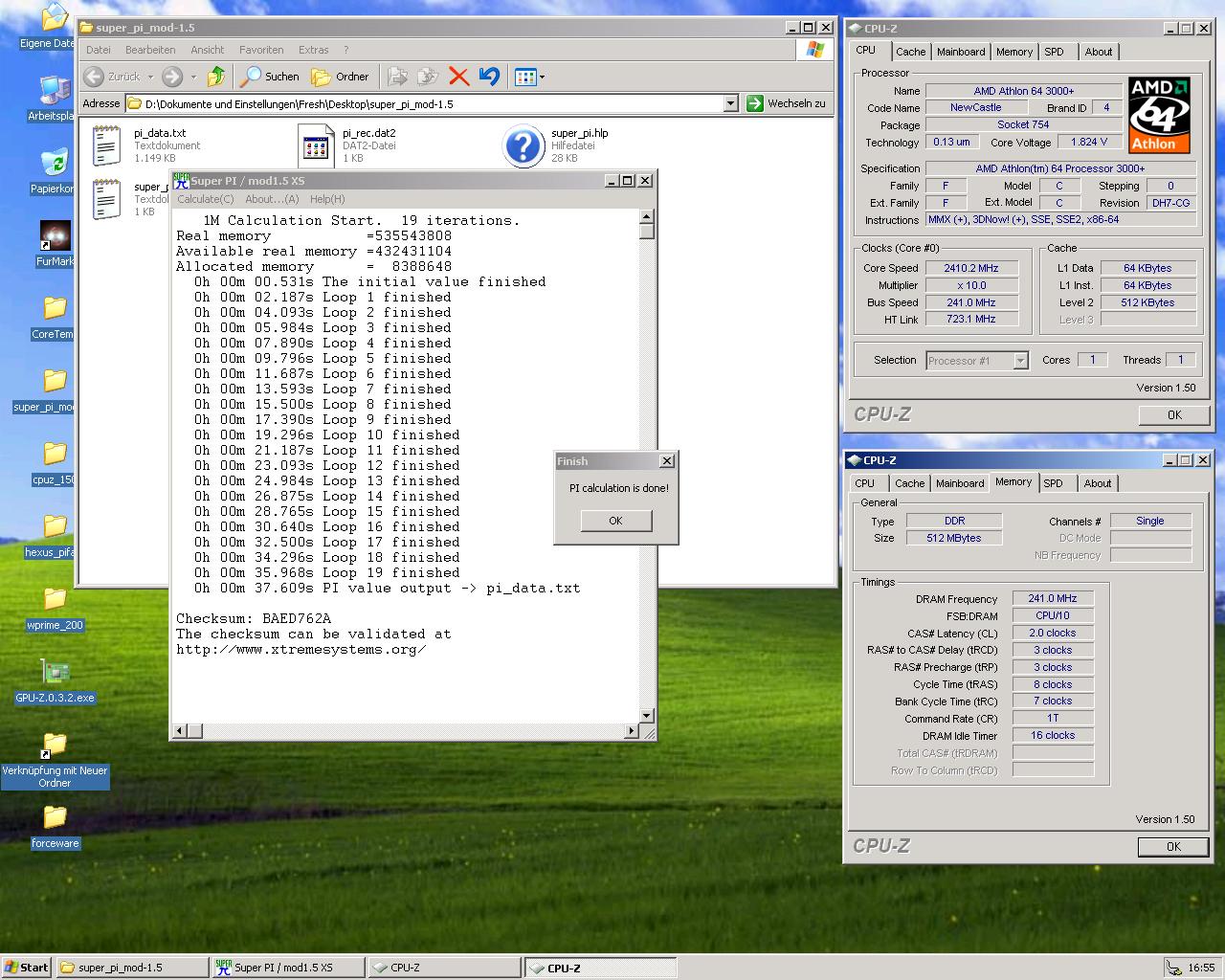Open Calculate(C) menu in Super PI

pos(205,199)
